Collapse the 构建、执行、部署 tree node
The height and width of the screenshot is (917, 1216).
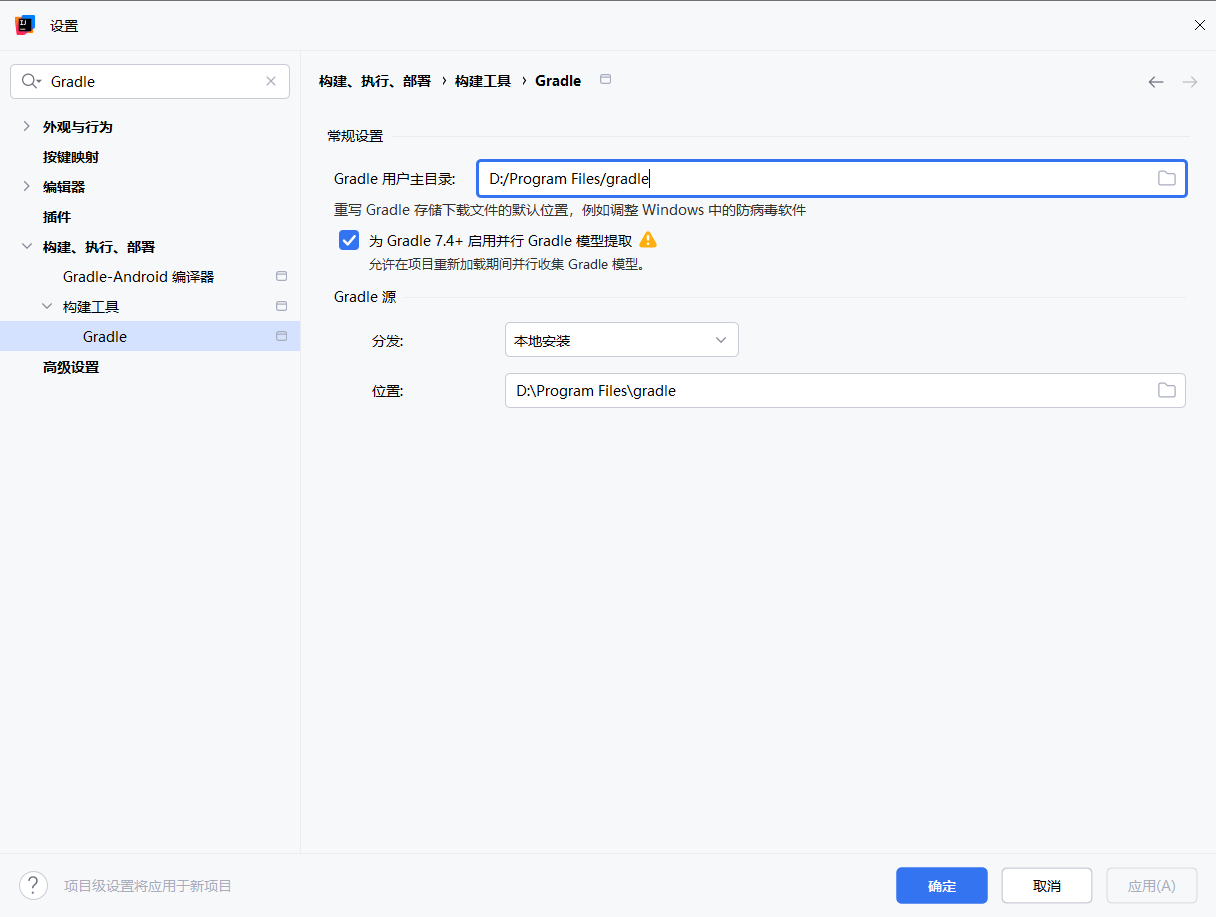(x=27, y=246)
